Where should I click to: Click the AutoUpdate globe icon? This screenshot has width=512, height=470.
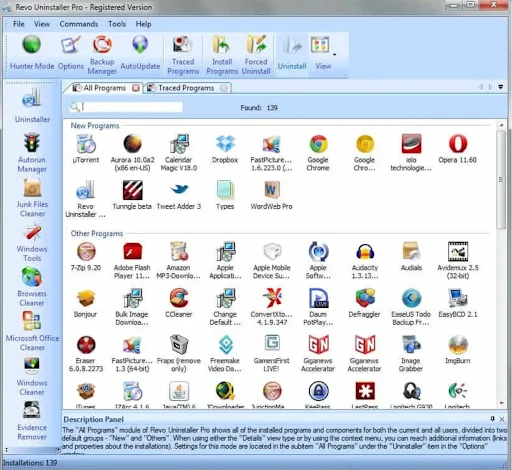pyautogui.click(x=140, y=45)
